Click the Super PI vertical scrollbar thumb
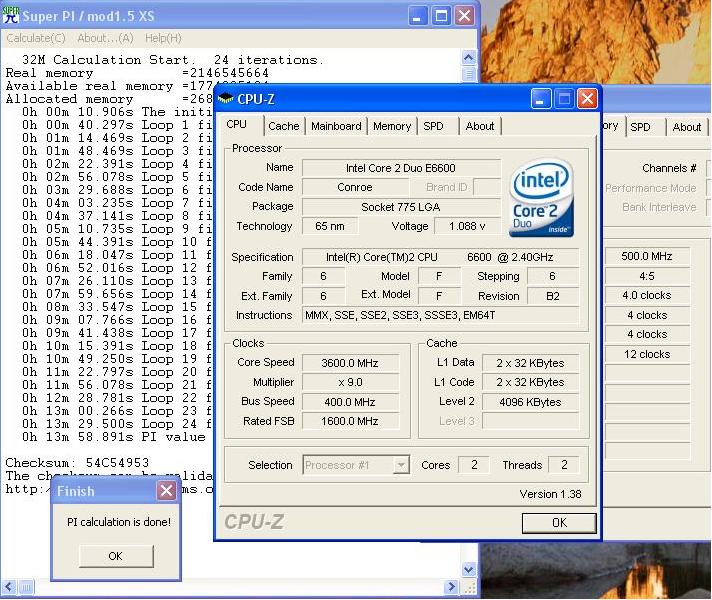Image resolution: width=712 pixels, height=600 pixels. click(469, 74)
